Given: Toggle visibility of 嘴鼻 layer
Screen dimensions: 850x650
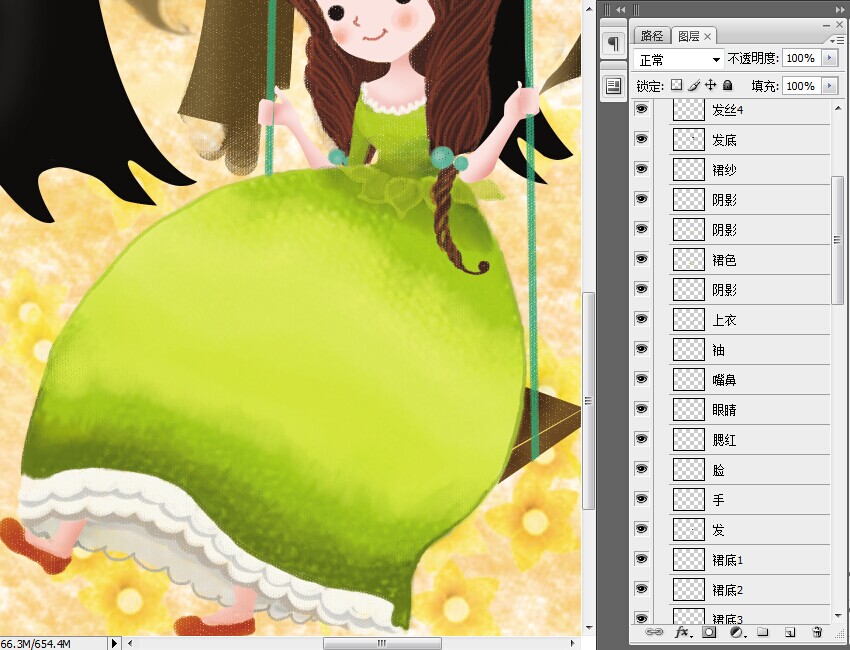Looking at the screenshot, I should [x=642, y=378].
